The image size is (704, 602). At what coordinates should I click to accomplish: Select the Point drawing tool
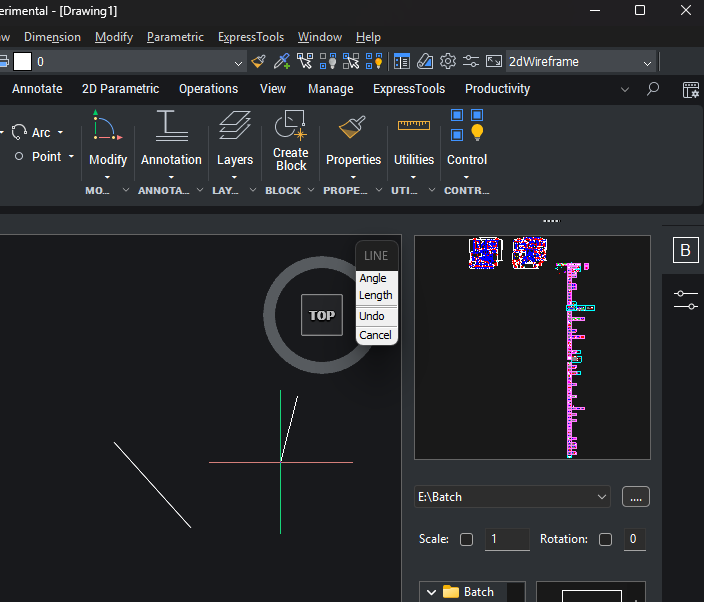click(x=38, y=157)
